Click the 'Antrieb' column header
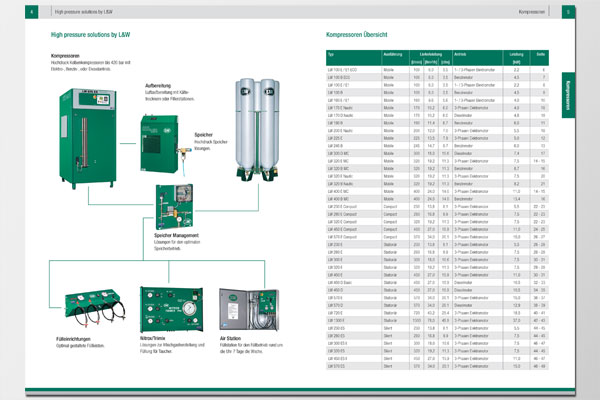 [432, 54]
